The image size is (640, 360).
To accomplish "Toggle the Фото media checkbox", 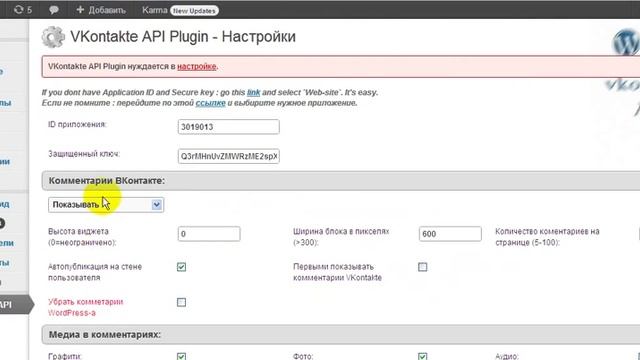I will coord(423,356).
